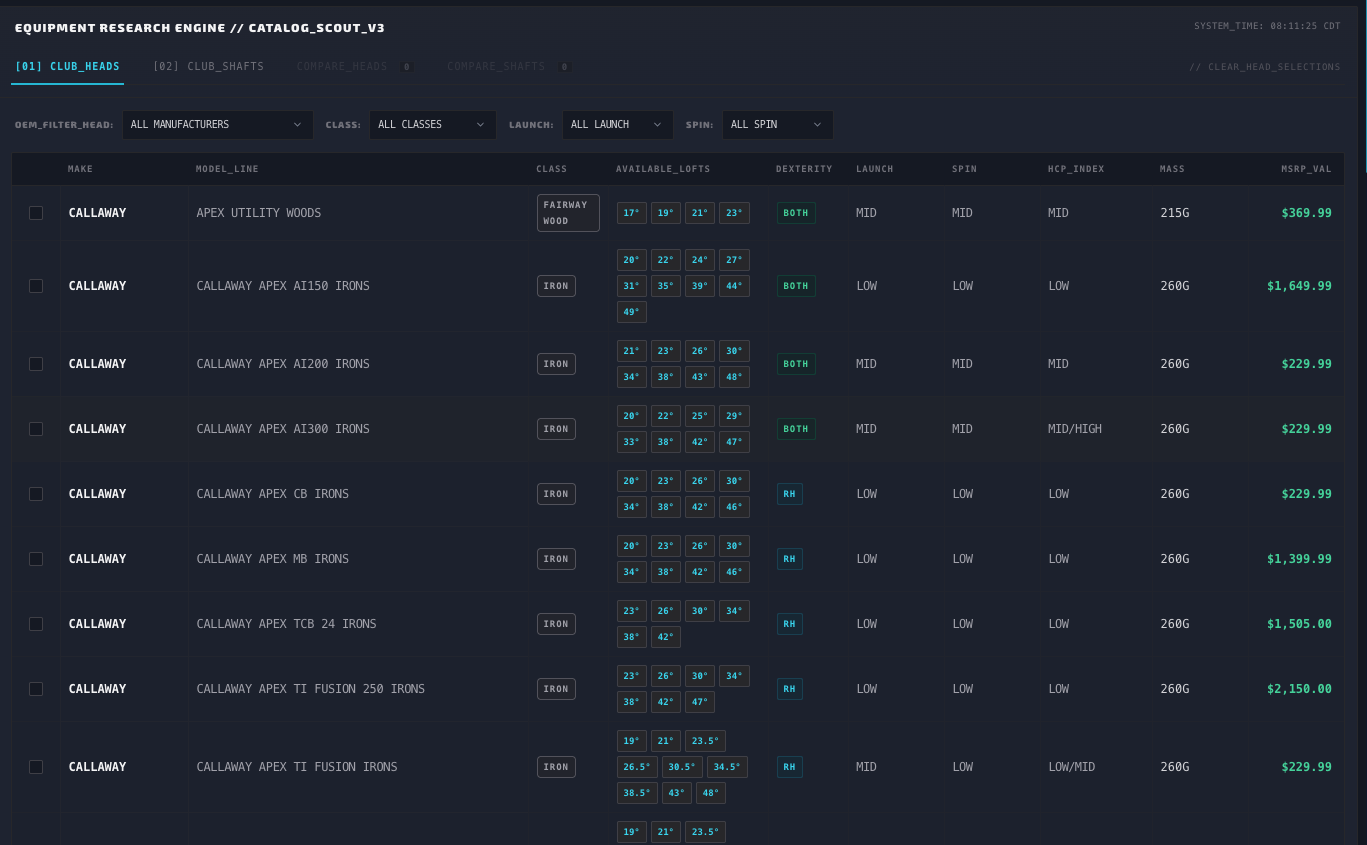This screenshot has height=845, width=1367.
Task: Click the CALLAWAY APEX TCB 24 IRONS model name
Action: click(x=286, y=624)
